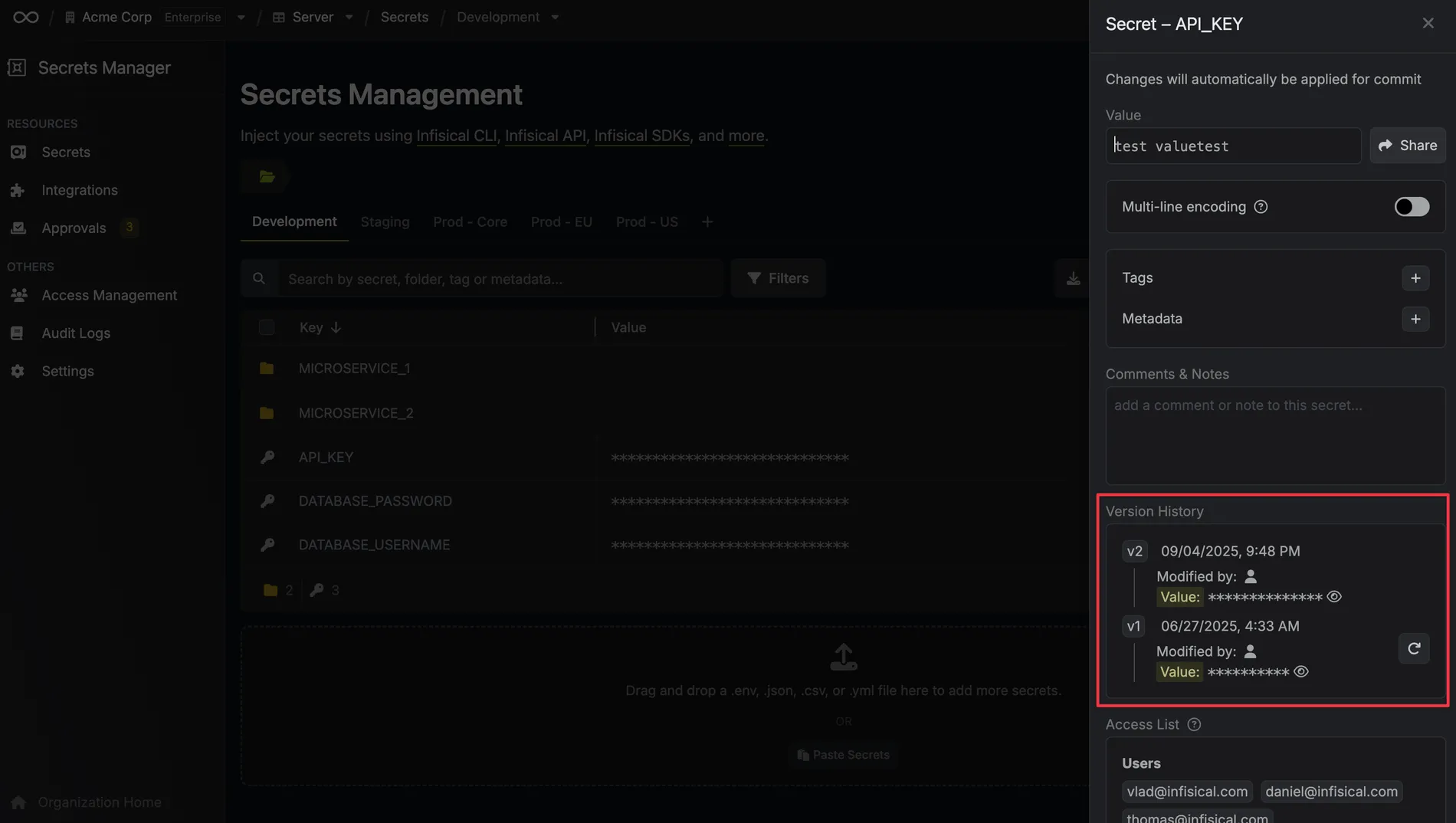Click the upload drop zone icon

(x=843, y=657)
